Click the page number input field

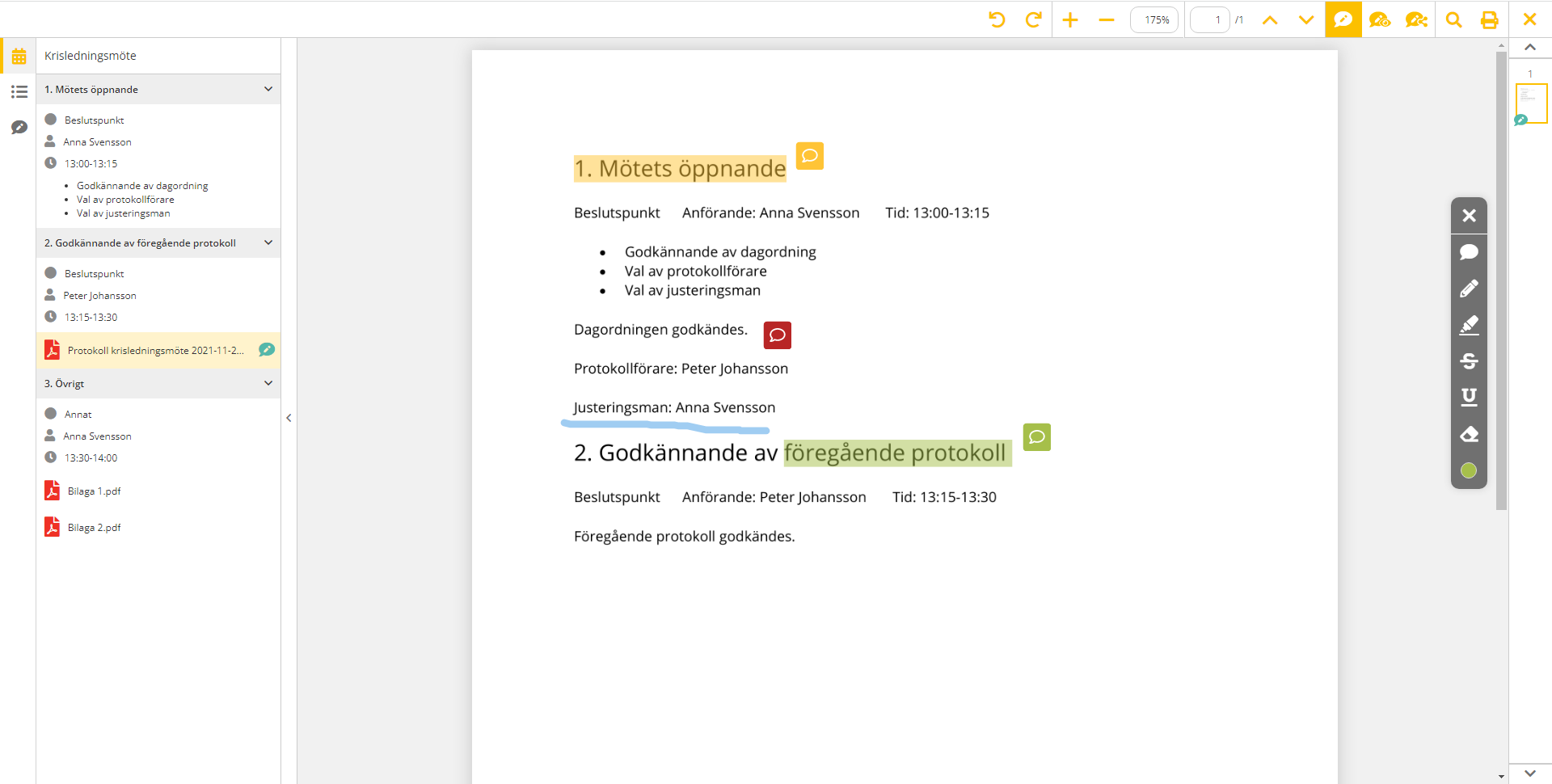[x=1210, y=19]
